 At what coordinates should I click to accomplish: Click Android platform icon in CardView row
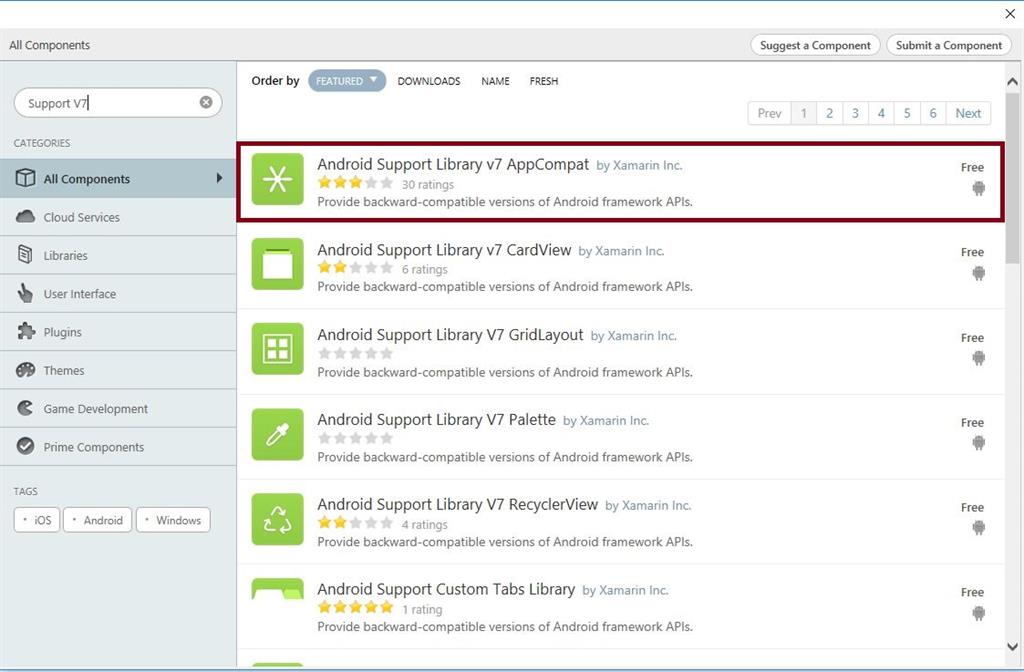click(x=978, y=273)
